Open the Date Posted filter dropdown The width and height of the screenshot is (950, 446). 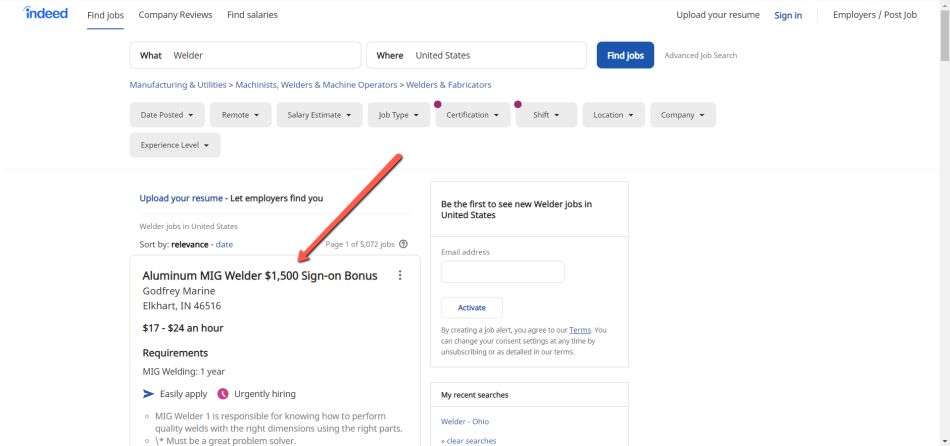point(167,115)
